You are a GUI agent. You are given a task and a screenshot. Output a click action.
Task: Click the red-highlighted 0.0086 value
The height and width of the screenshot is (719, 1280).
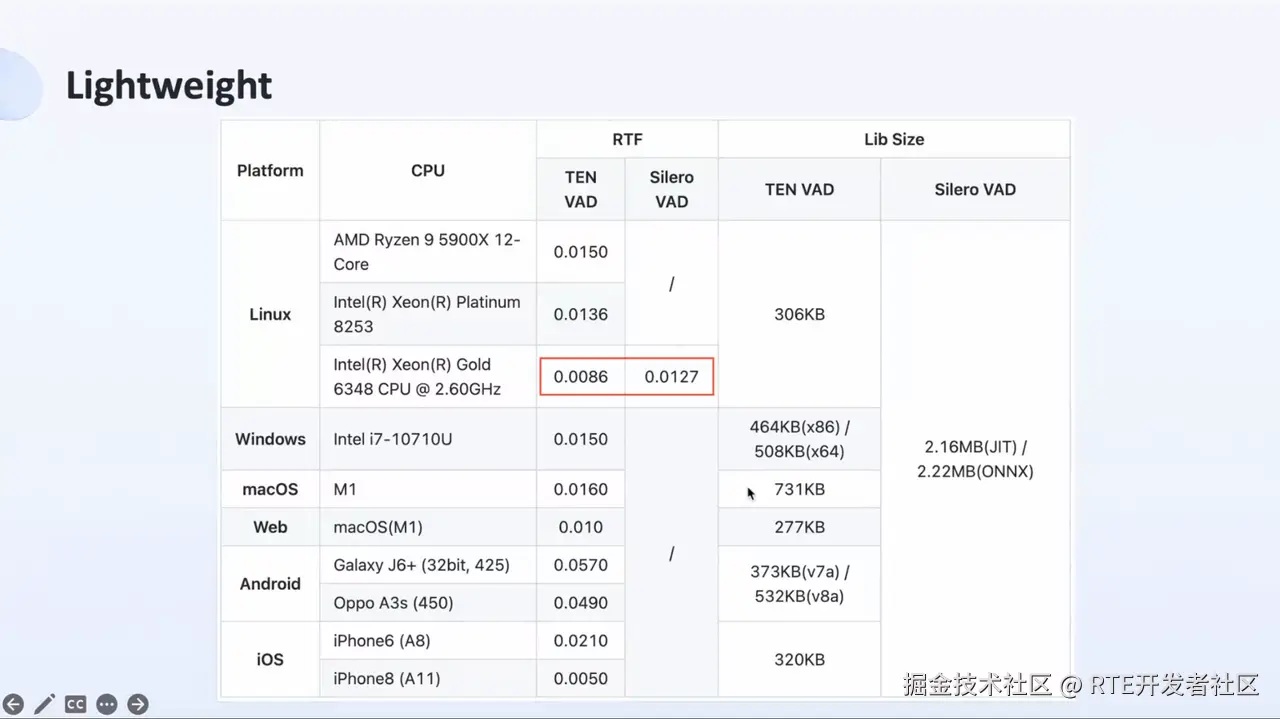pyautogui.click(x=581, y=377)
